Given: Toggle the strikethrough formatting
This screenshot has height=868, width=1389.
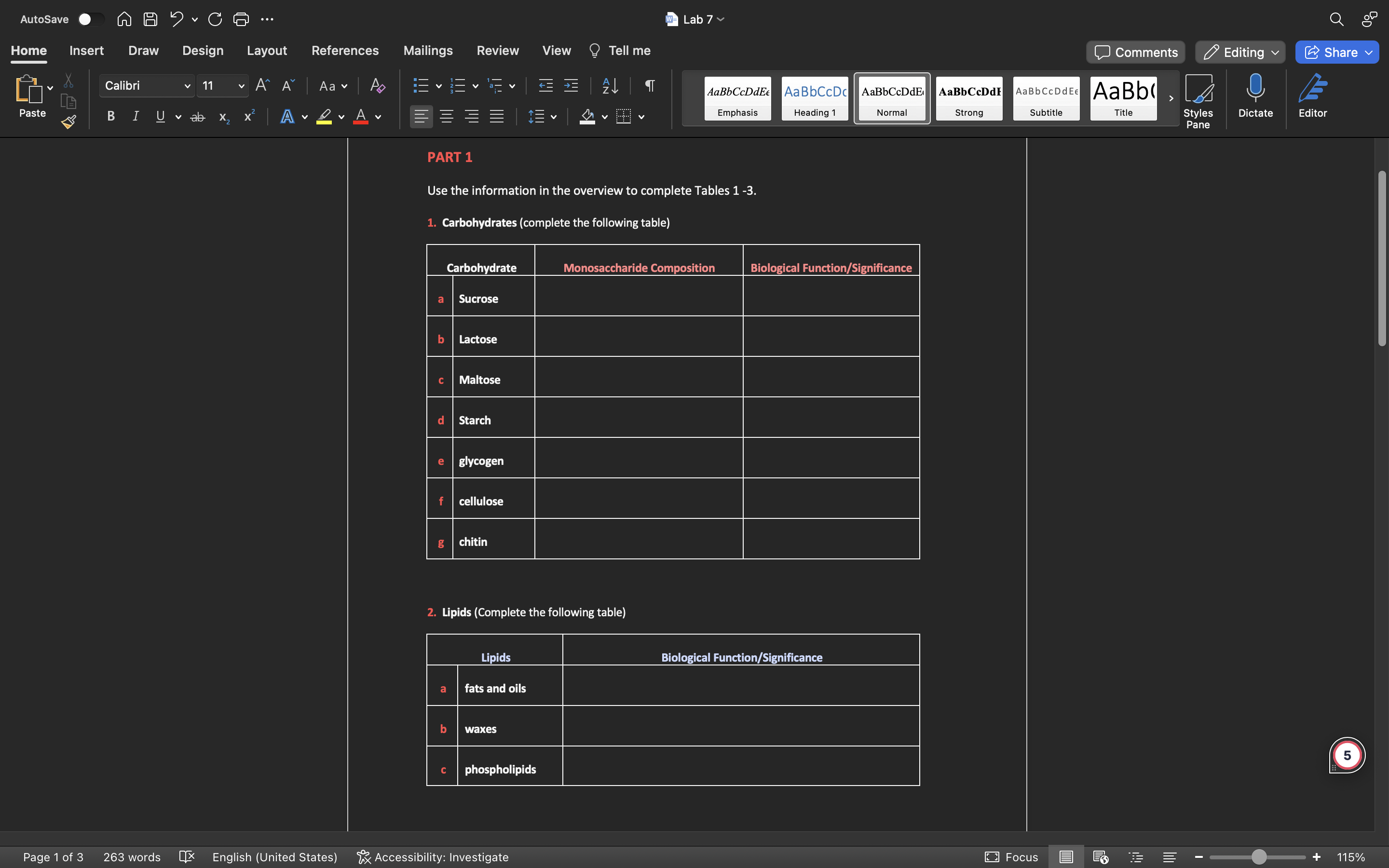Looking at the screenshot, I should pos(197,117).
